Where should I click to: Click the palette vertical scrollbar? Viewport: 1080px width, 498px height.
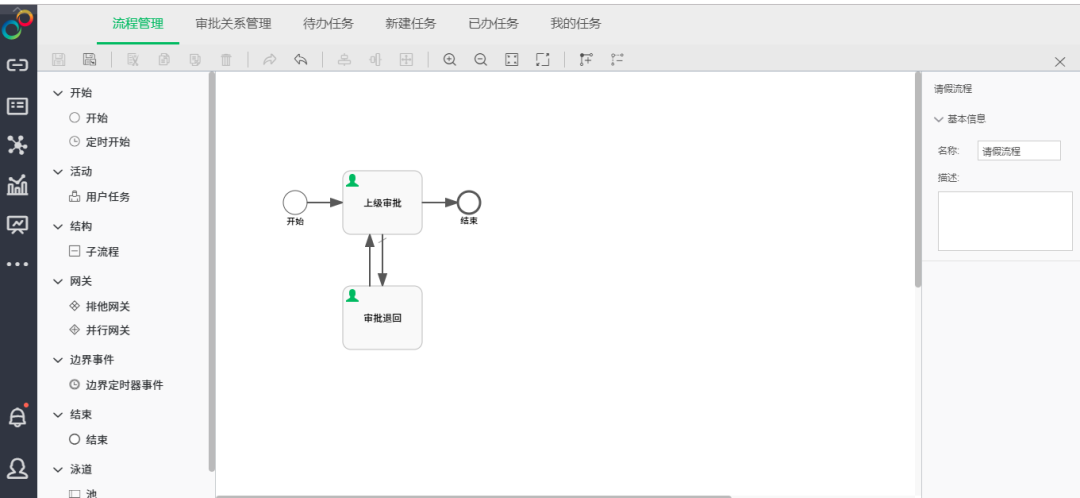click(x=211, y=271)
